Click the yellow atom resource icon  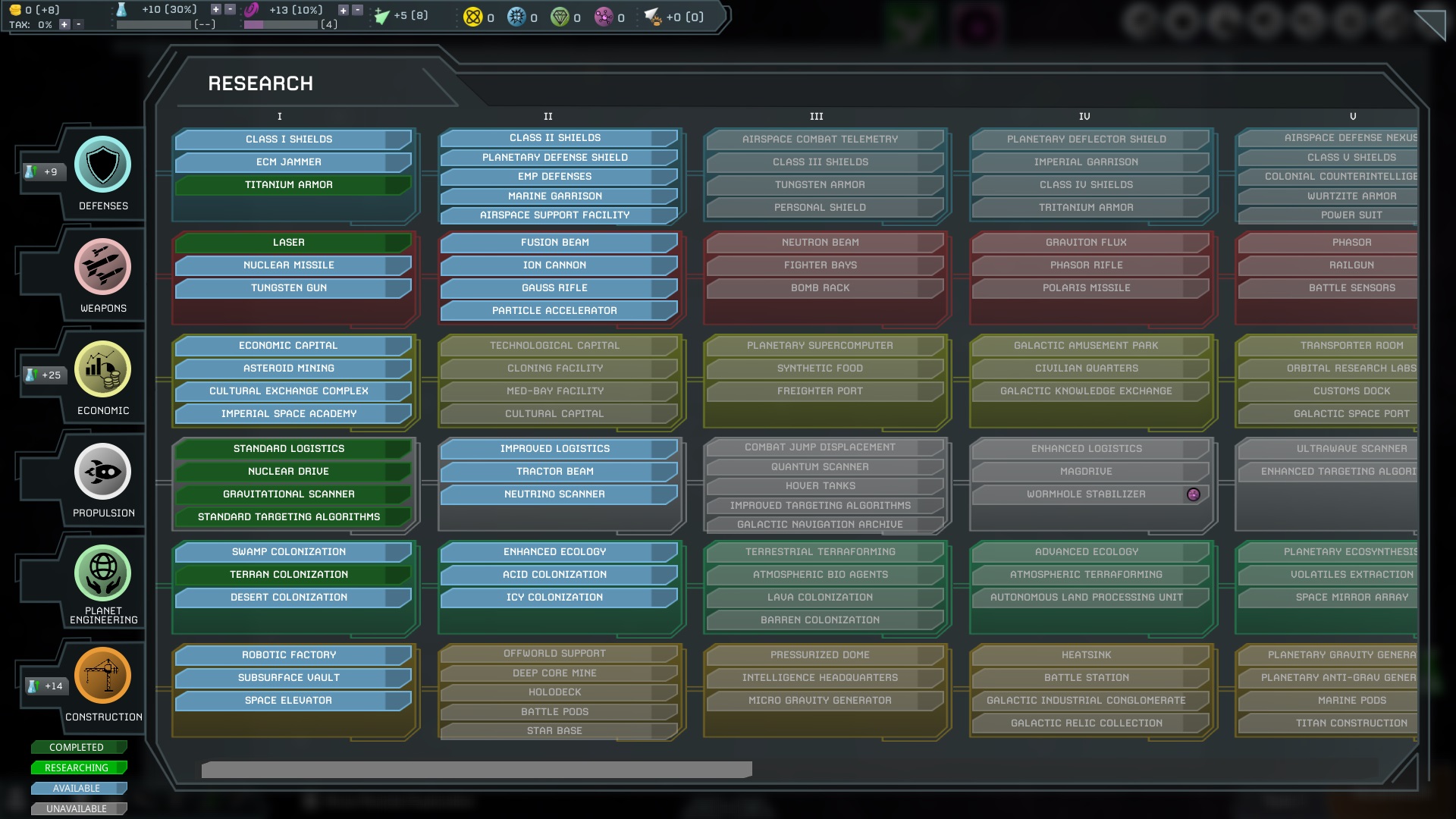[x=472, y=17]
